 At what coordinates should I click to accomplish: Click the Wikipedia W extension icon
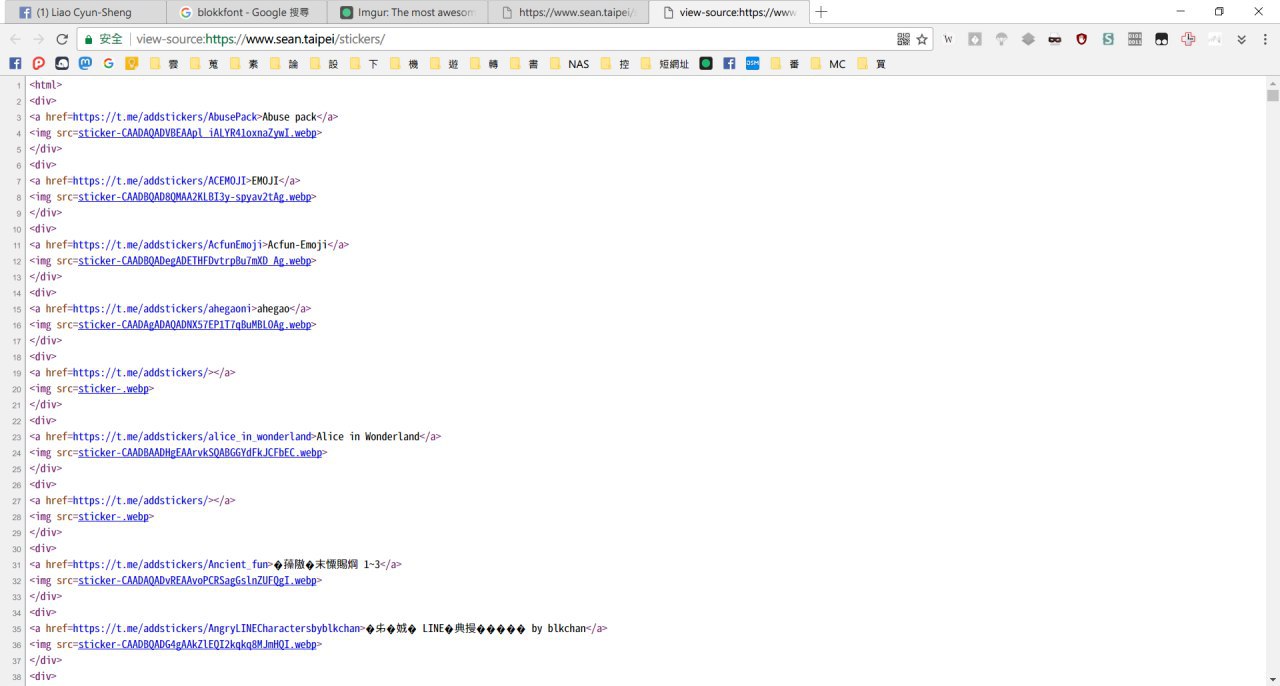click(948, 39)
